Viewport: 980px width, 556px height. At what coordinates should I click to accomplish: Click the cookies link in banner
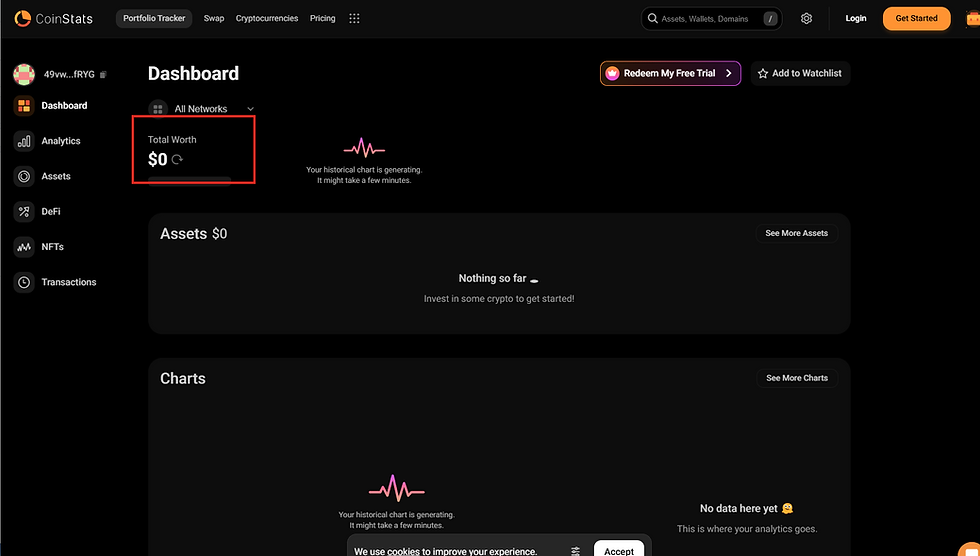pos(403,551)
